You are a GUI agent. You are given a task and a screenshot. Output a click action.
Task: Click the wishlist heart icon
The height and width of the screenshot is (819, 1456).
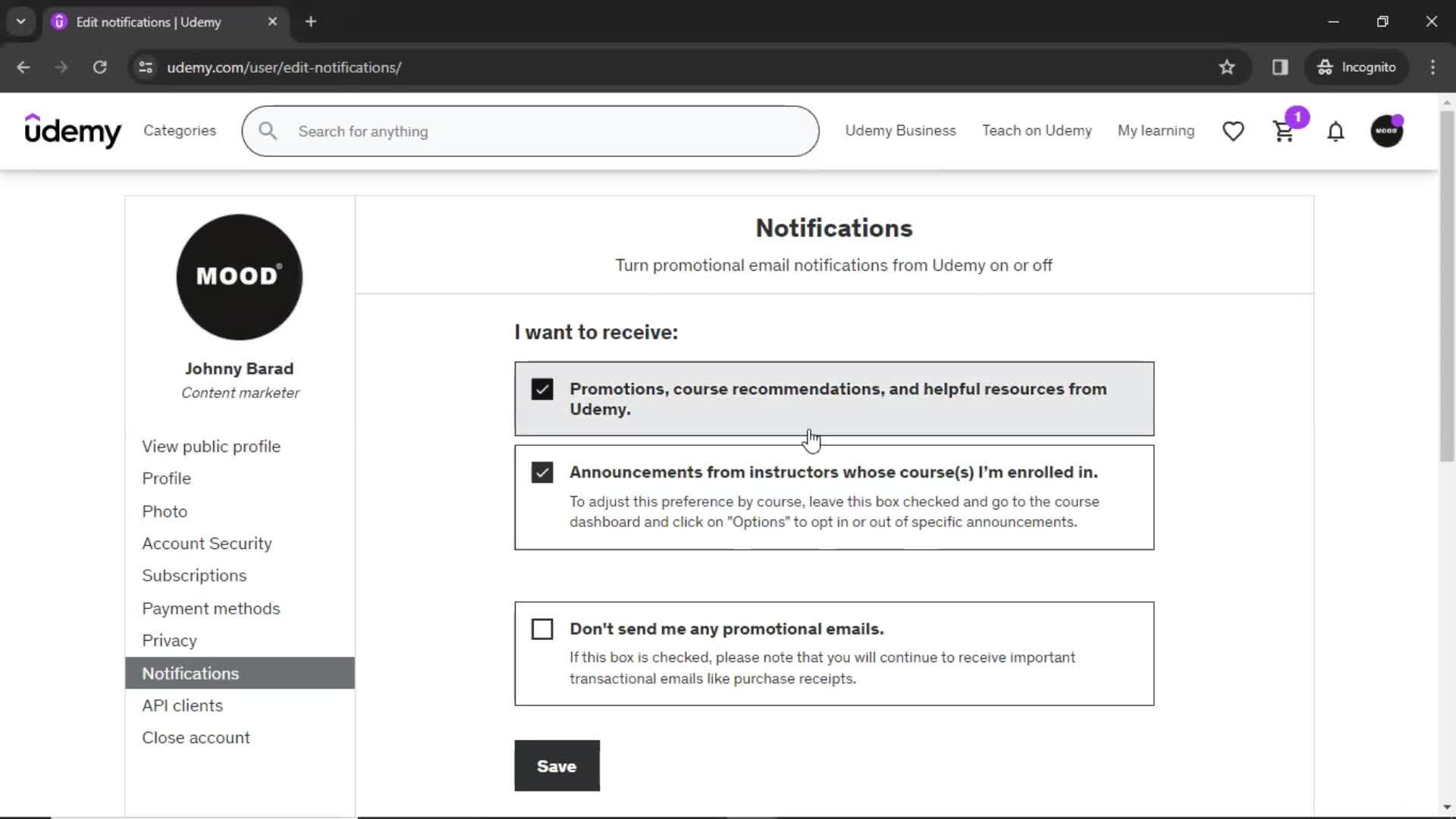(1233, 131)
